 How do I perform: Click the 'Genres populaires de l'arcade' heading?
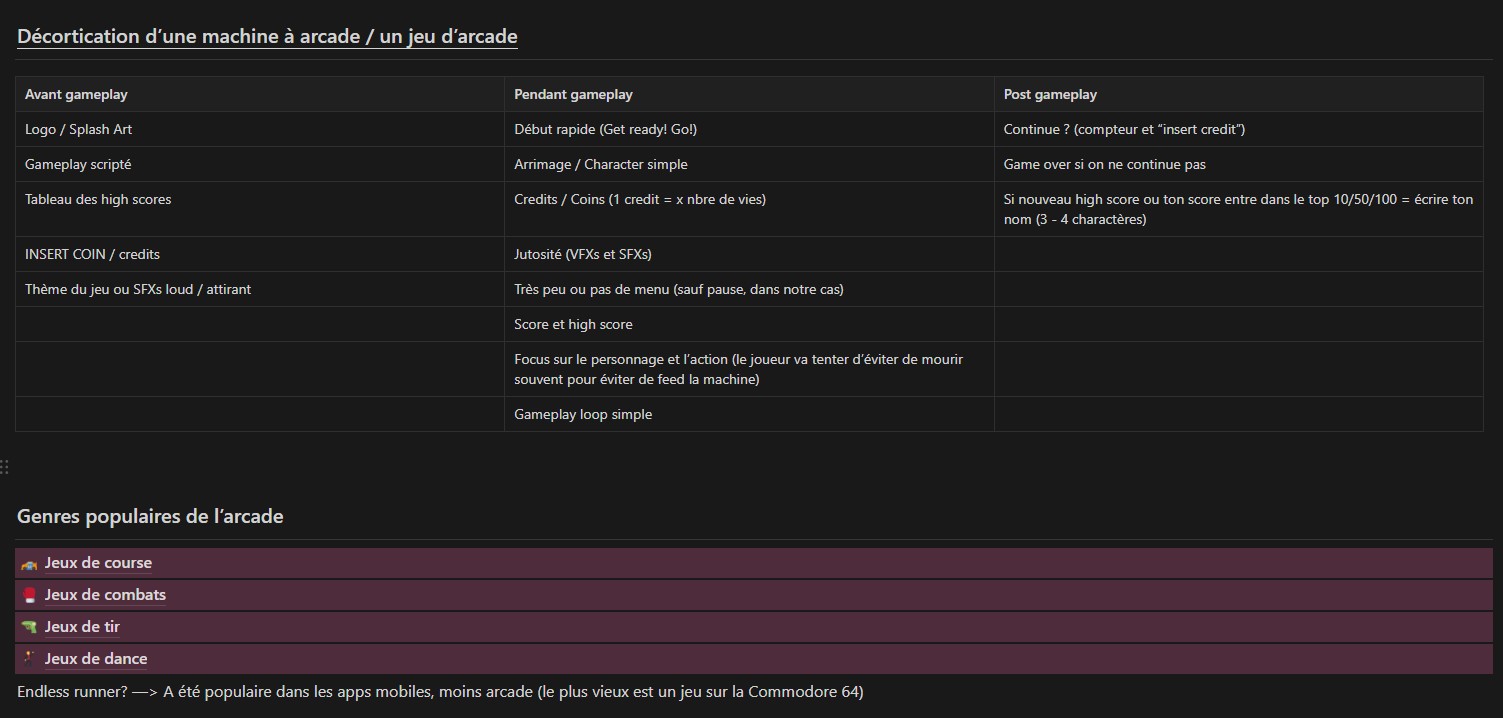pyautogui.click(x=150, y=517)
